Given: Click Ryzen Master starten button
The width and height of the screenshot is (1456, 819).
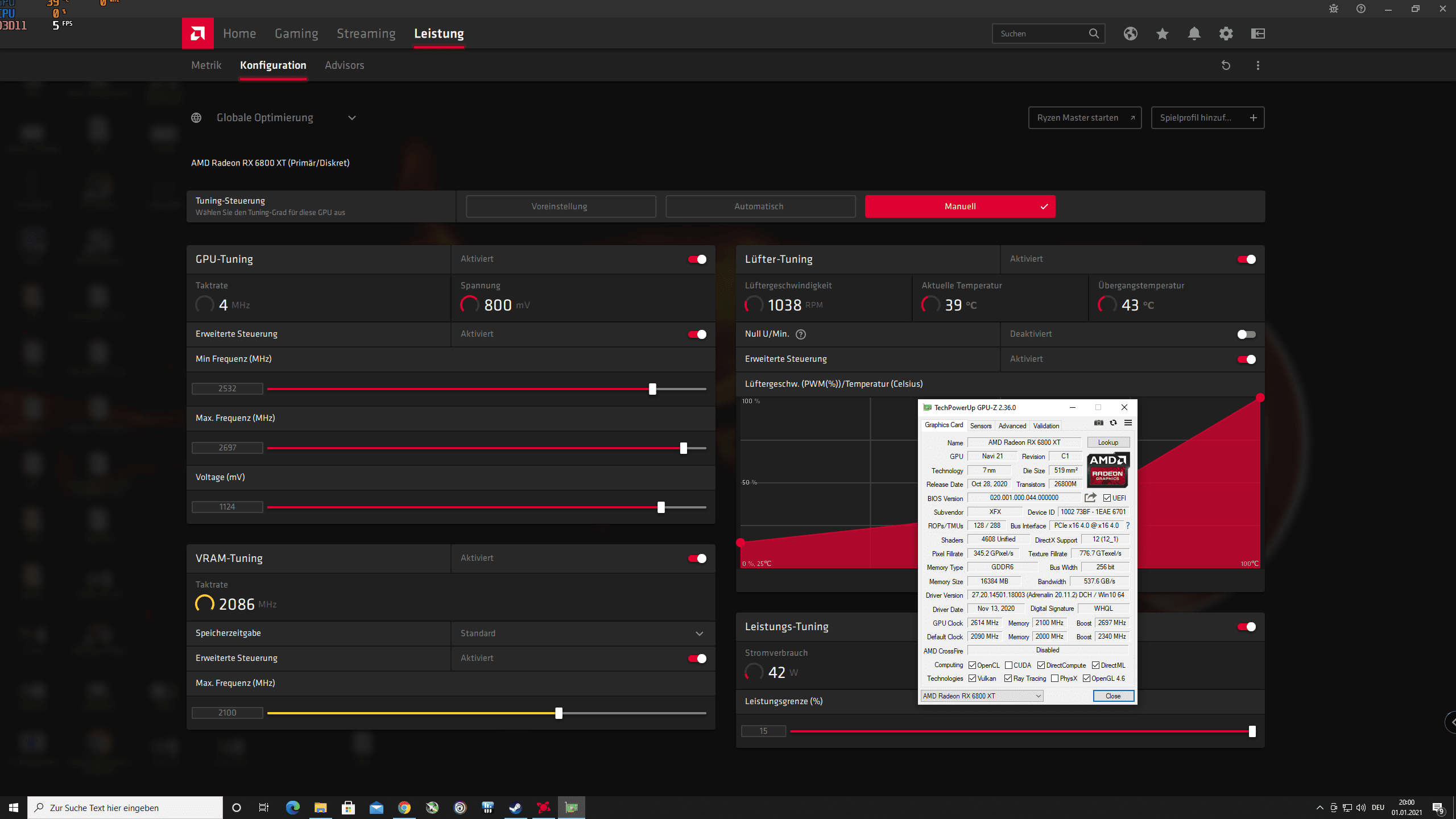Looking at the screenshot, I should (1085, 118).
